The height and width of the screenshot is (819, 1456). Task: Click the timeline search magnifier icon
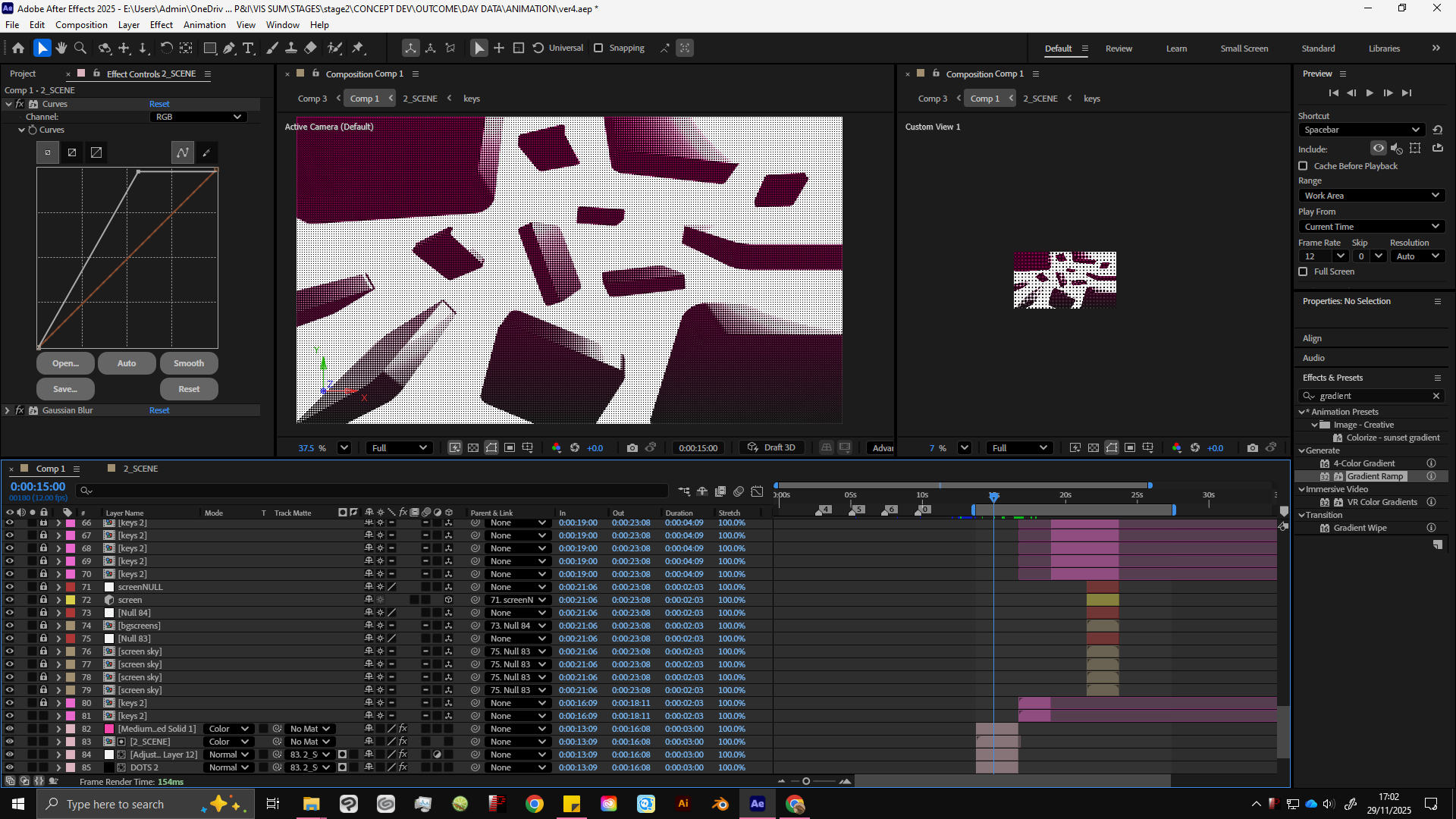pyautogui.click(x=86, y=491)
